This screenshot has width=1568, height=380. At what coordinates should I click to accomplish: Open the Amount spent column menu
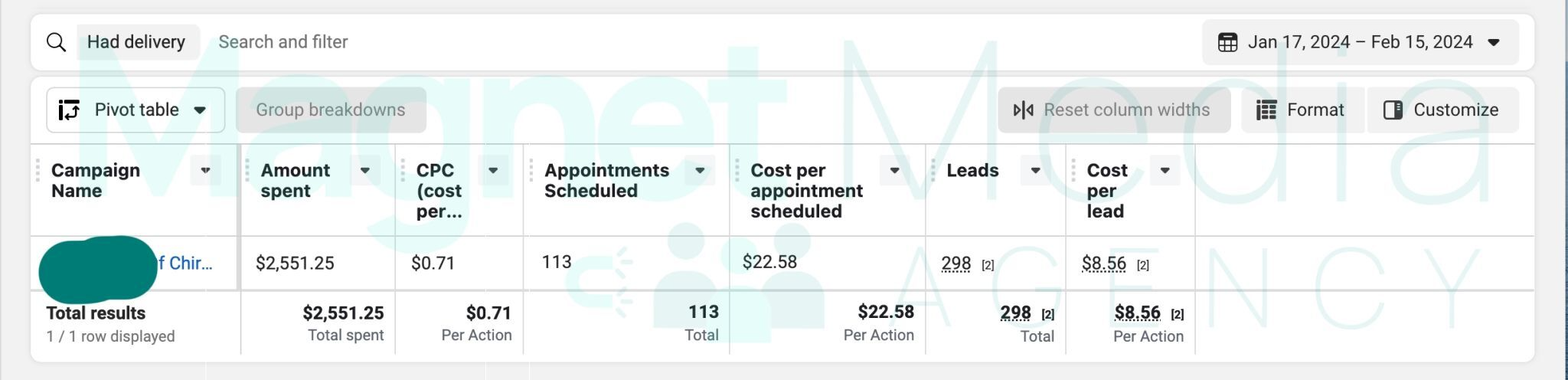click(365, 170)
